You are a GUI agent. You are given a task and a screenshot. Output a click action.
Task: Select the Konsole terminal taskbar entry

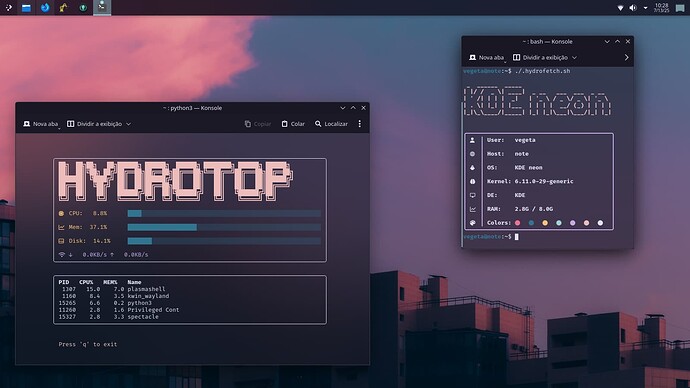click(x=102, y=7)
